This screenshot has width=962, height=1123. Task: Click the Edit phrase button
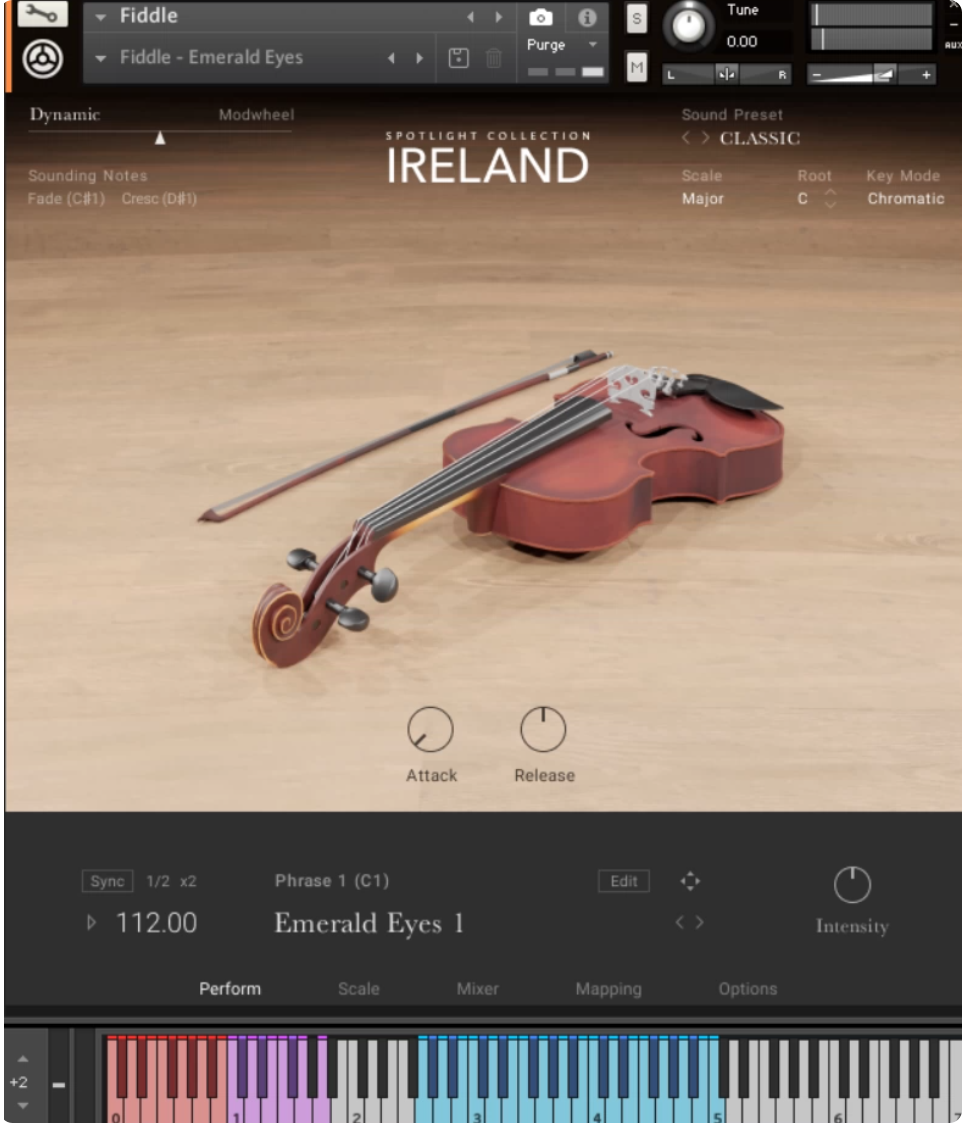[623, 881]
